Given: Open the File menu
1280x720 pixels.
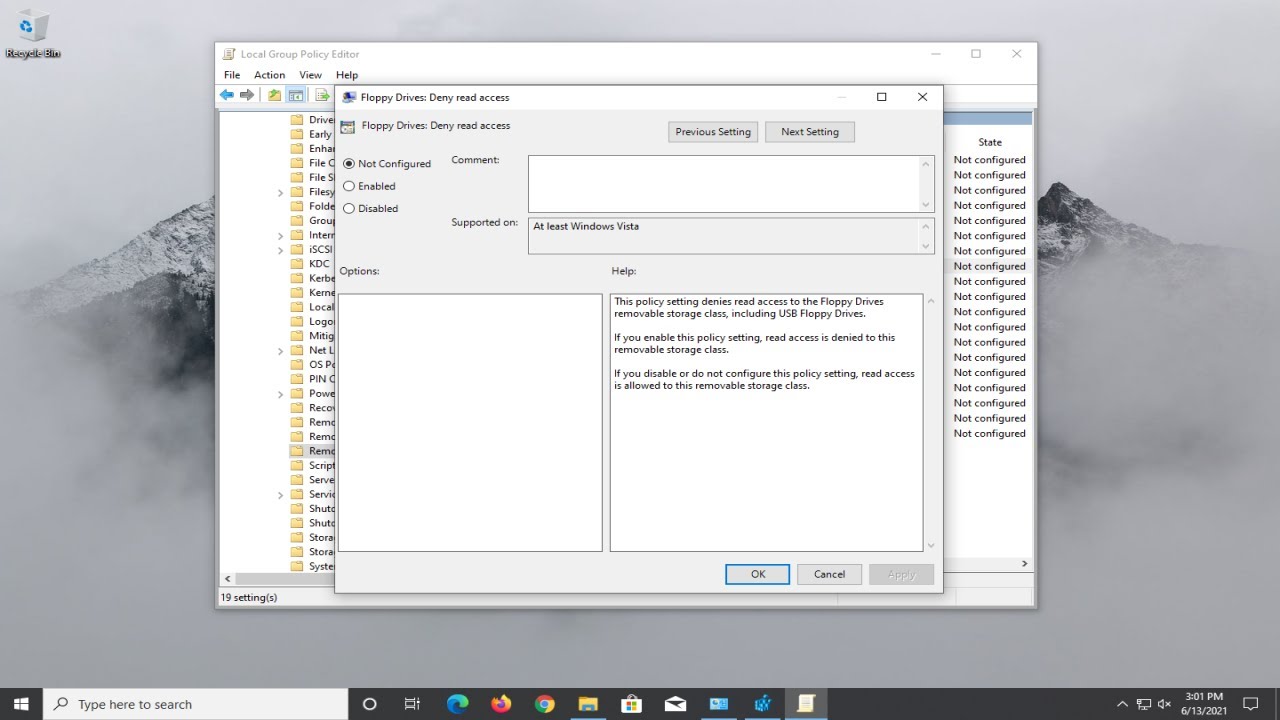Looking at the screenshot, I should click(x=232, y=75).
